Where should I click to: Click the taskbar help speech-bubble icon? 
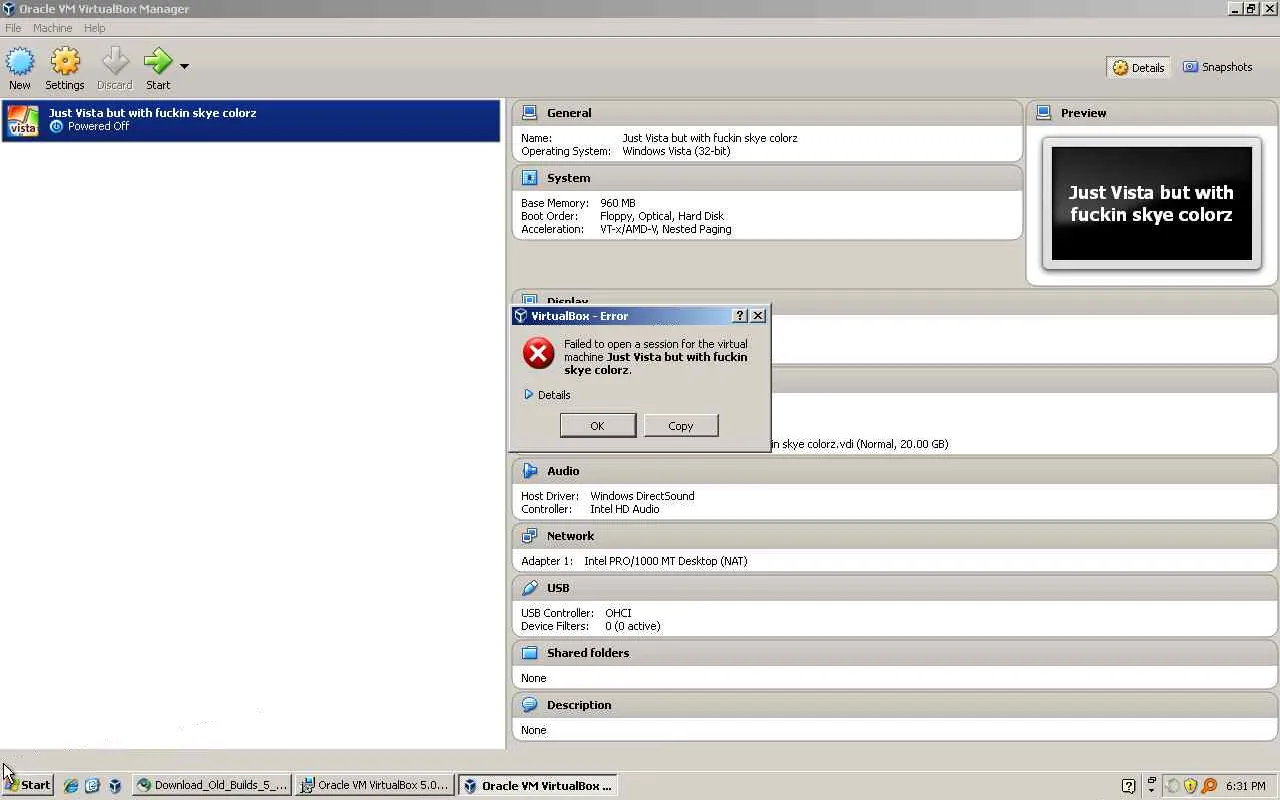coord(1129,786)
